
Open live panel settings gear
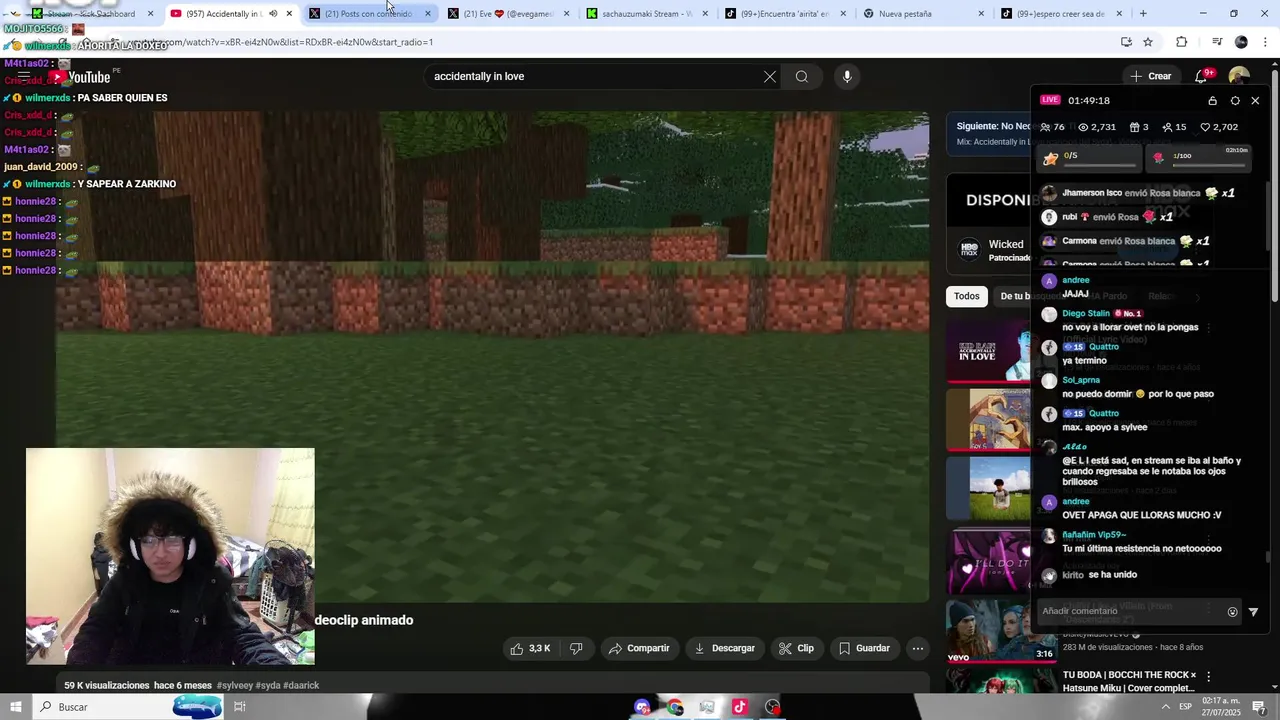tap(1235, 101)
